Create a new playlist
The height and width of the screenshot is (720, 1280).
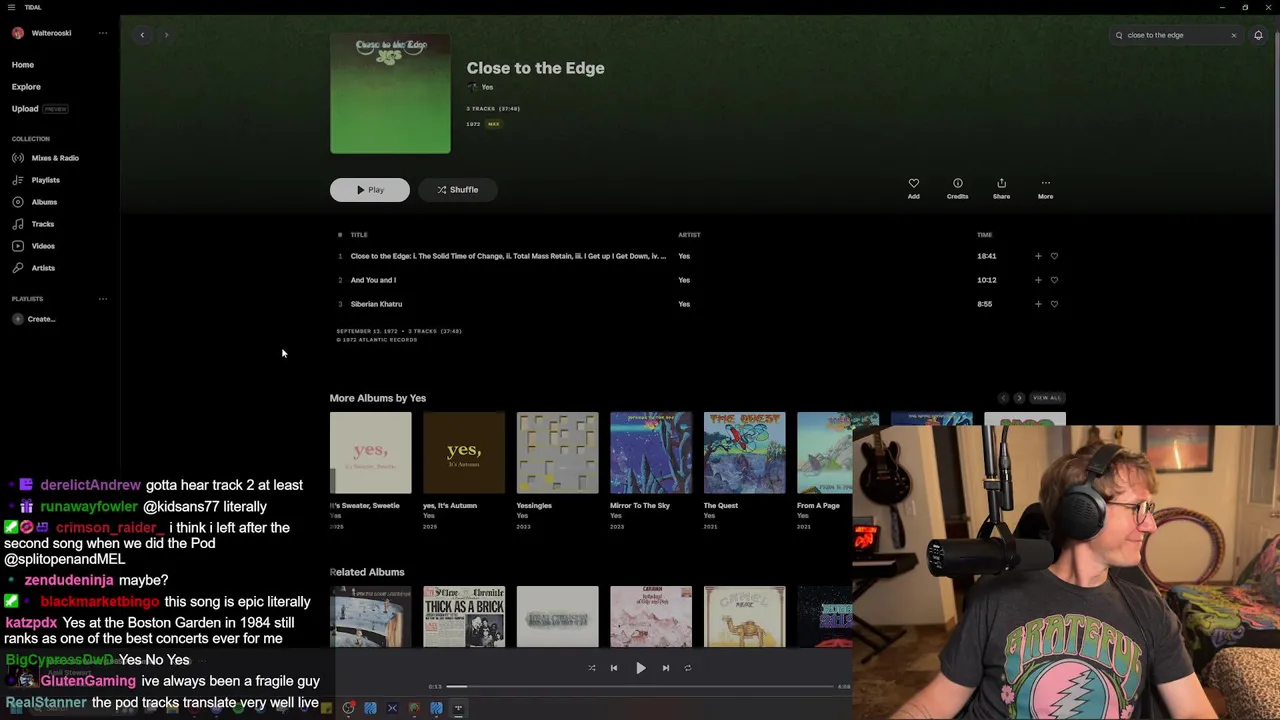pos(34,319)
